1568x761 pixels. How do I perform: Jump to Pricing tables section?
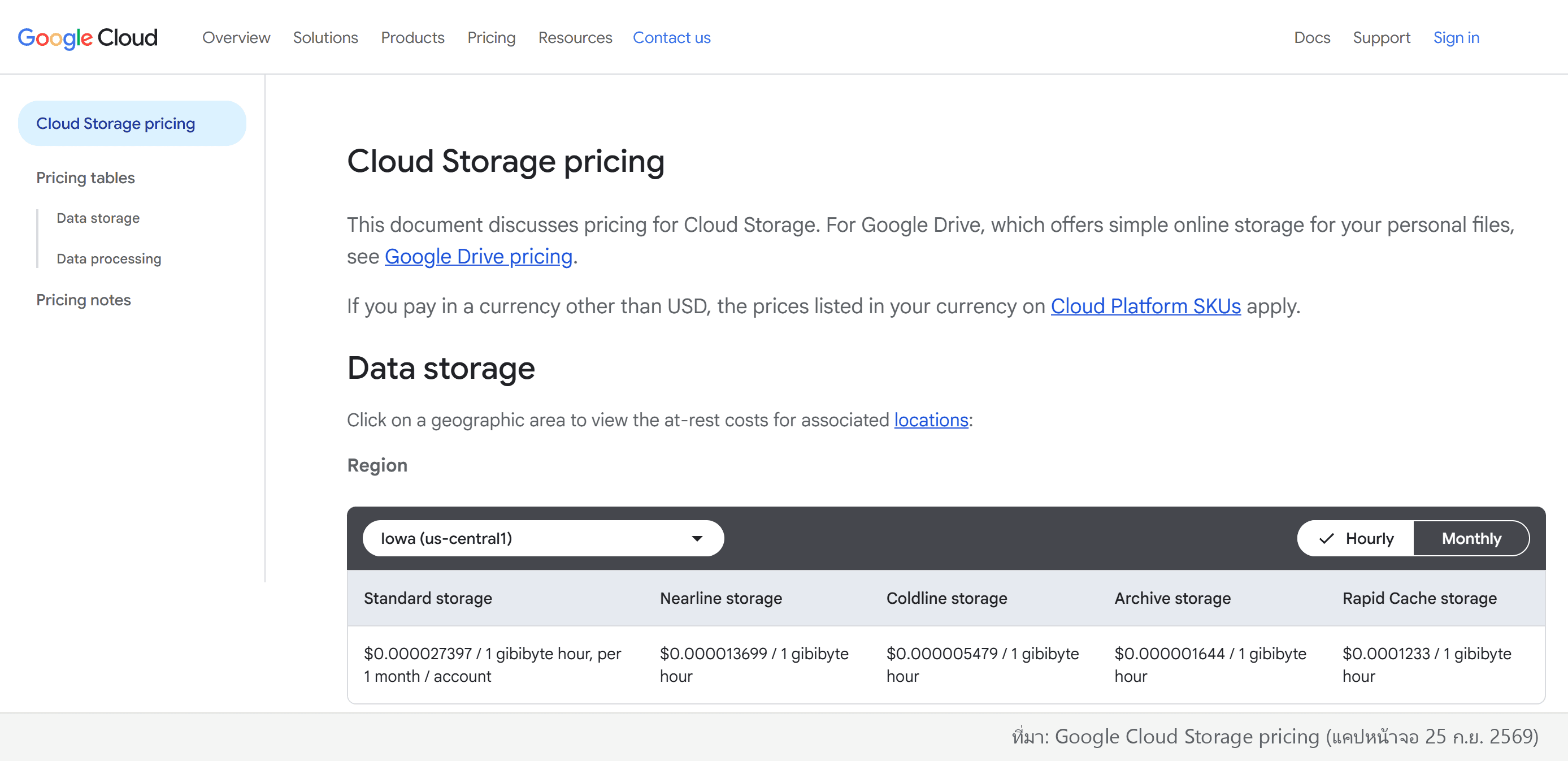(x=85, y=178)
